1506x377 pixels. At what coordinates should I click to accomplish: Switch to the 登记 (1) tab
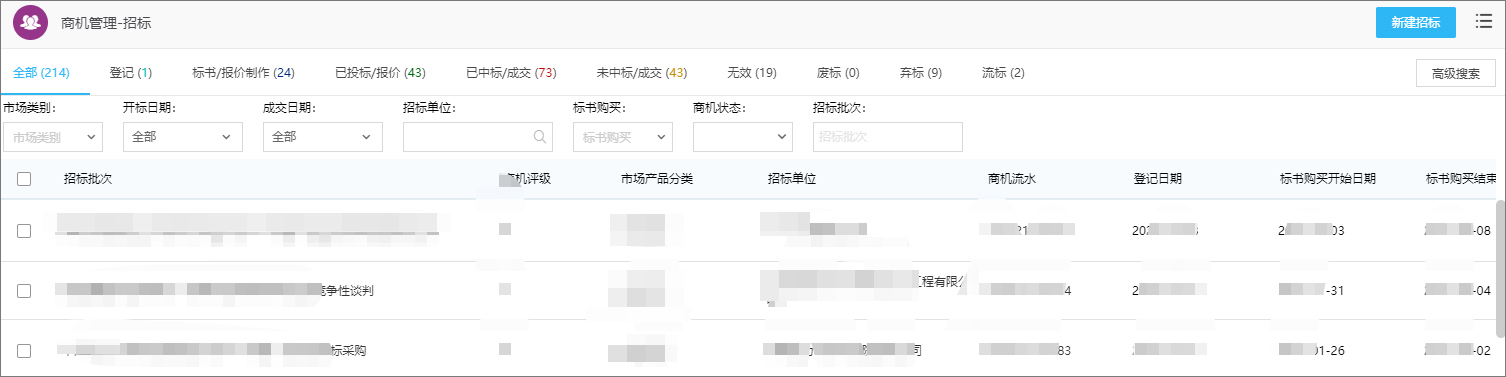click(x=131, y=73)
